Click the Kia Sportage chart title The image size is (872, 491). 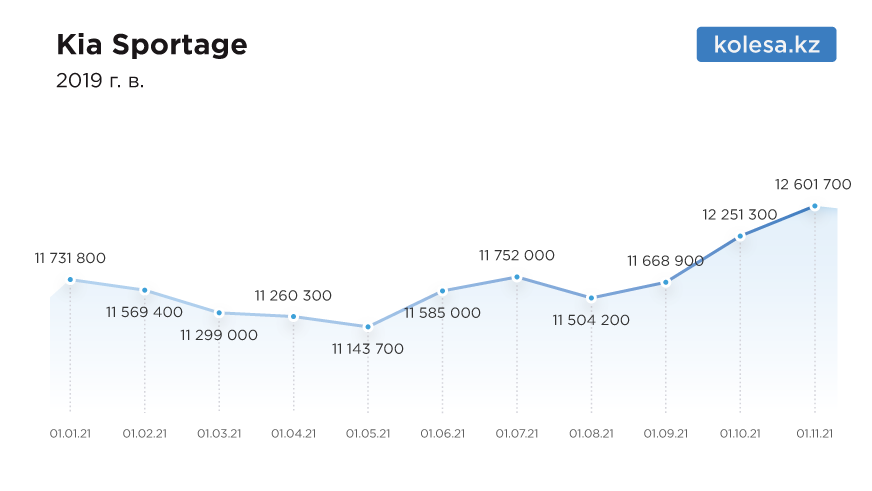click(152, 44)
